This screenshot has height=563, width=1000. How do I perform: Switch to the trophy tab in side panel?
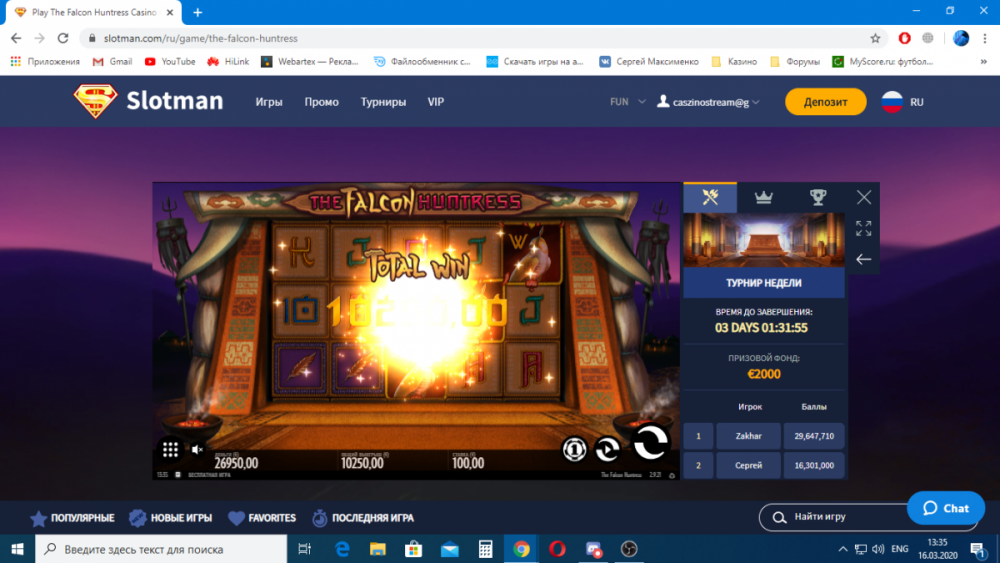(x=818, y=197)
